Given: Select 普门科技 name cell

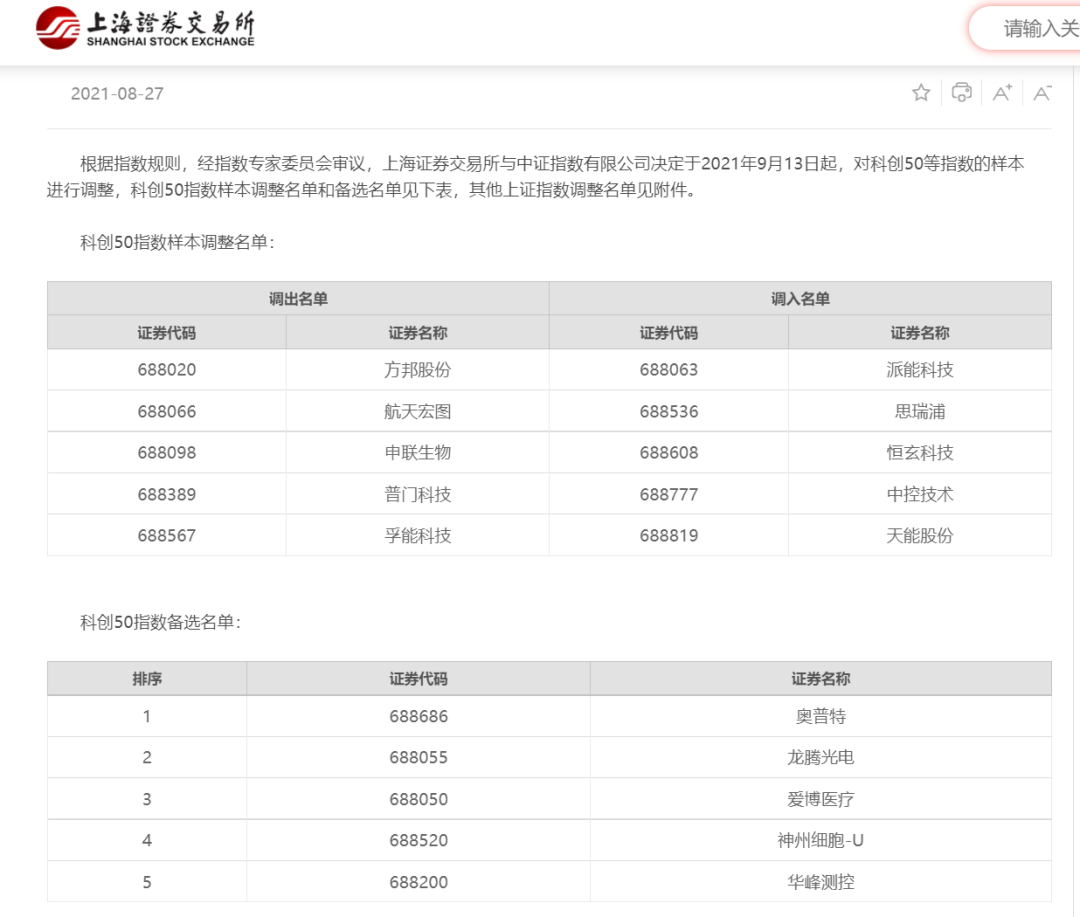Looking at the screenshot, I should [417, 494].
